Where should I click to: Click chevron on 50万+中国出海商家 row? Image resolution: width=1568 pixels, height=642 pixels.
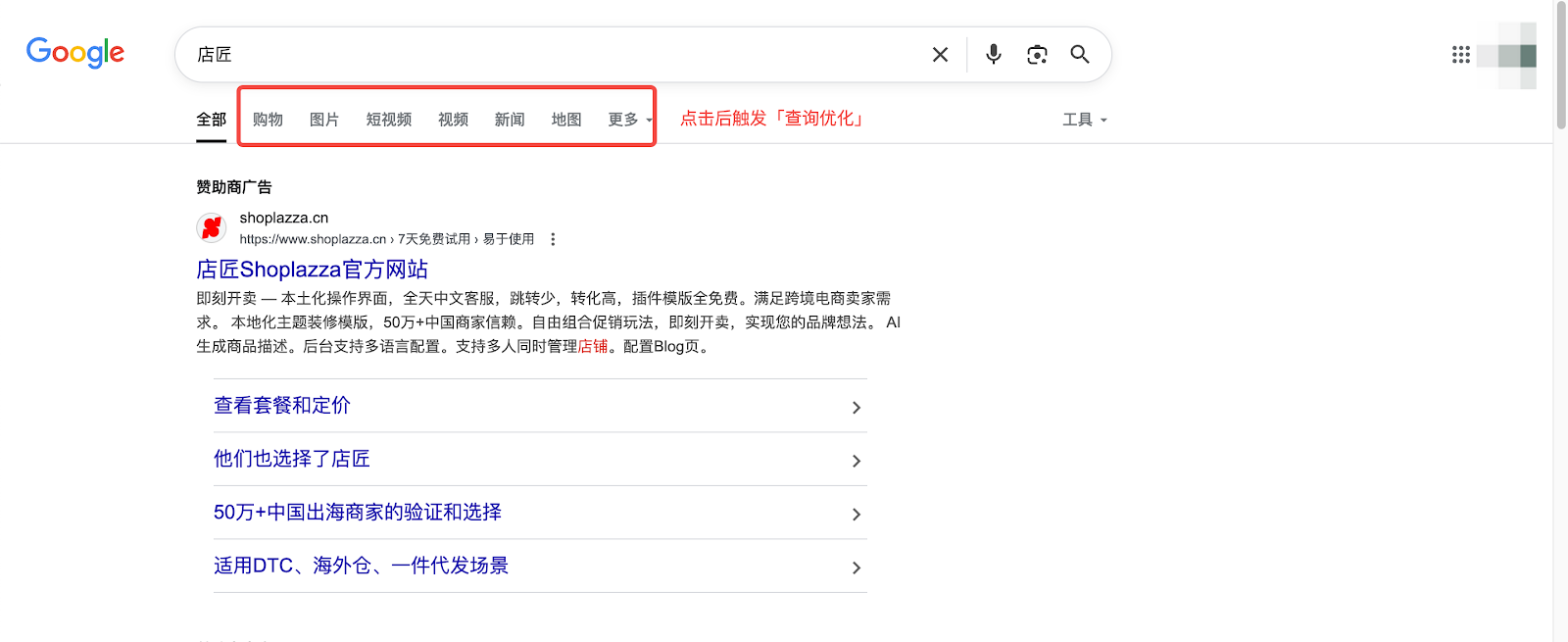[x=857, y=515]
